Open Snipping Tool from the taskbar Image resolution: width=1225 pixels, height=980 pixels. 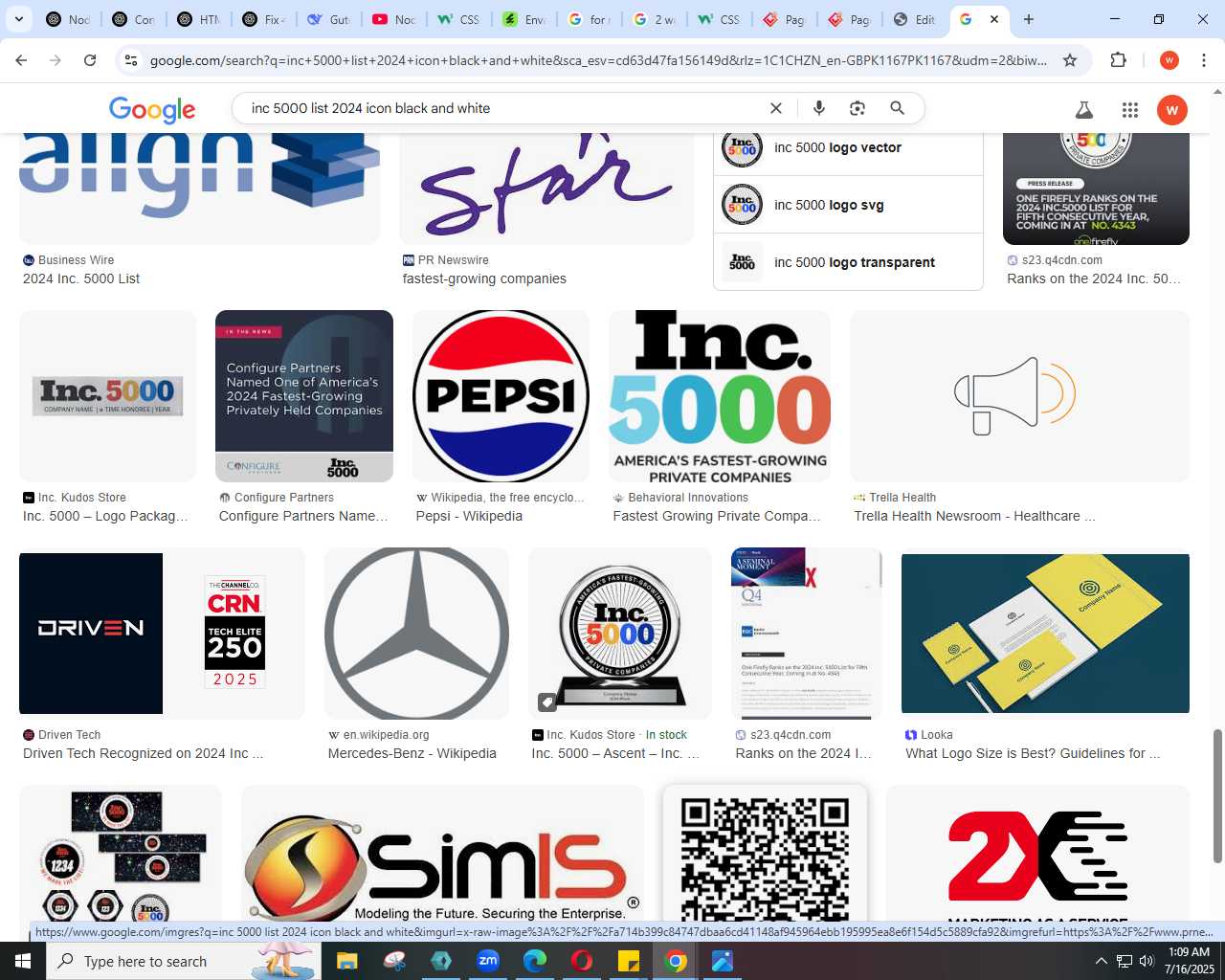[394, 961]
